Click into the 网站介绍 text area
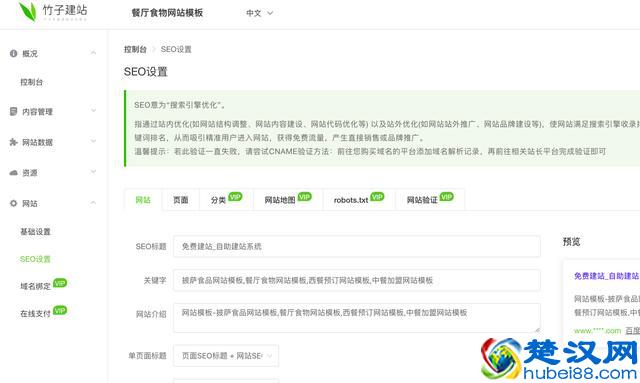640x383 pixels. click(357, 318)
